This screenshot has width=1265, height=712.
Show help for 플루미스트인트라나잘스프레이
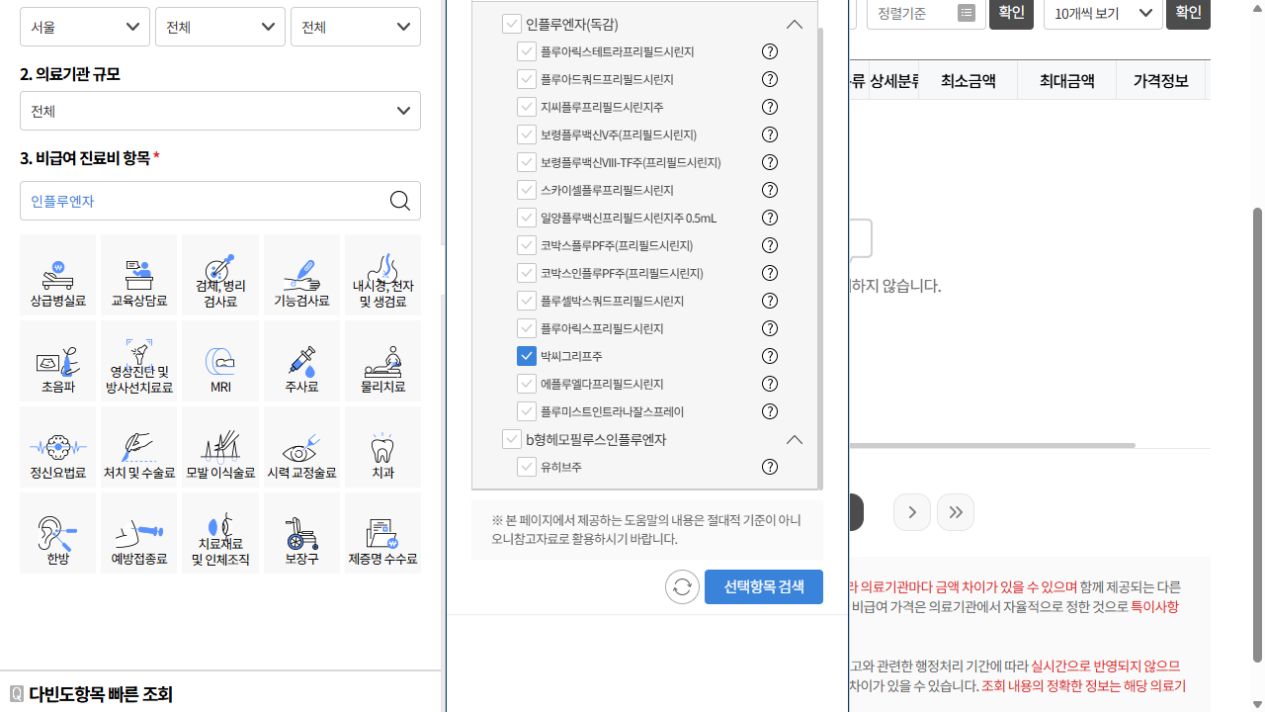pos(770,411)
